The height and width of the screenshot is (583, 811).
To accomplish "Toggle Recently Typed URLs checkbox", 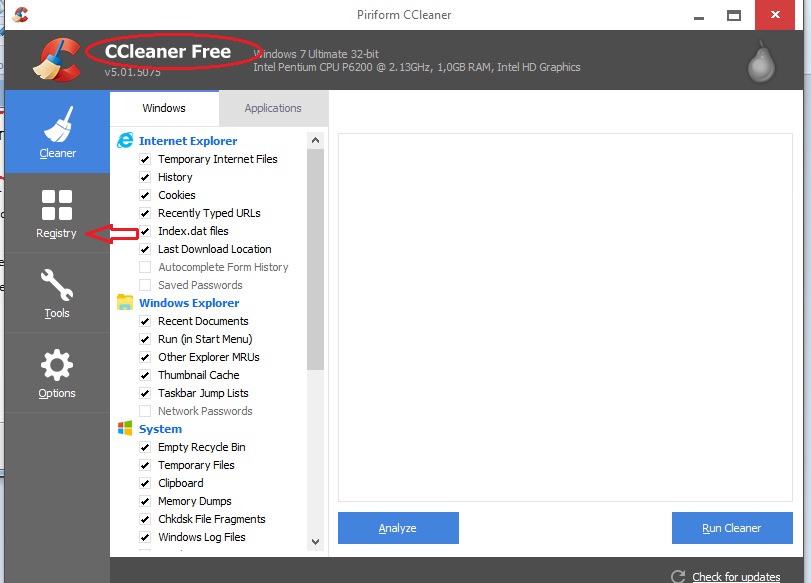I will [x=145, y=213].
